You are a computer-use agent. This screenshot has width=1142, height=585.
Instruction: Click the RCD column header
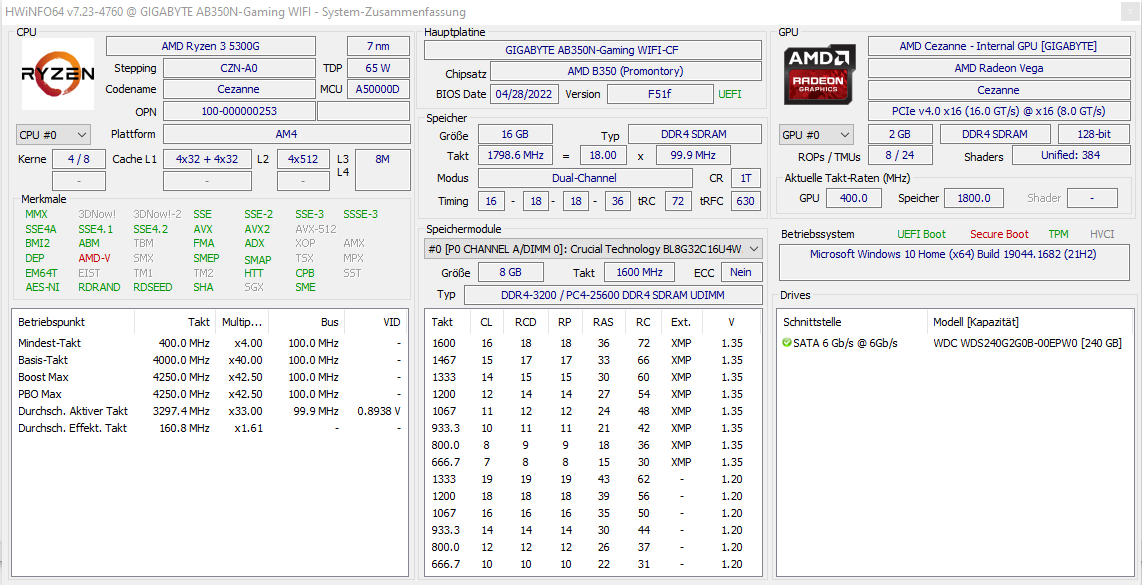click(x=525, y=321)
